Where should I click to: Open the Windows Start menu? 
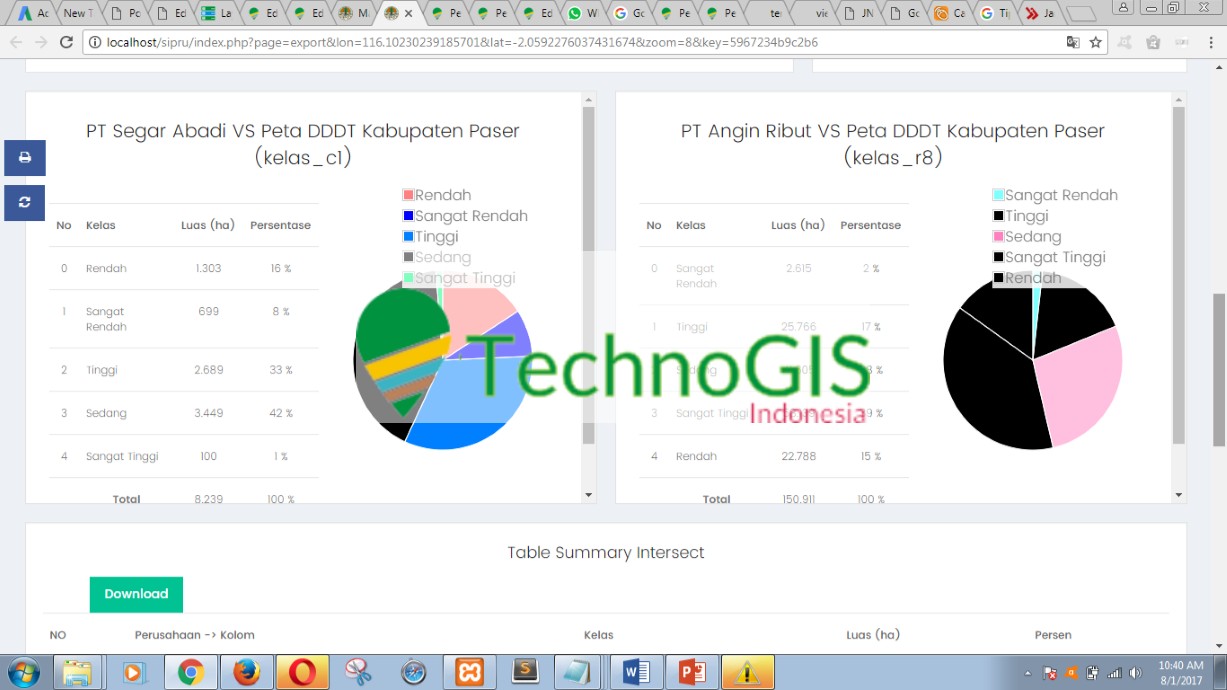click(23, 672)
